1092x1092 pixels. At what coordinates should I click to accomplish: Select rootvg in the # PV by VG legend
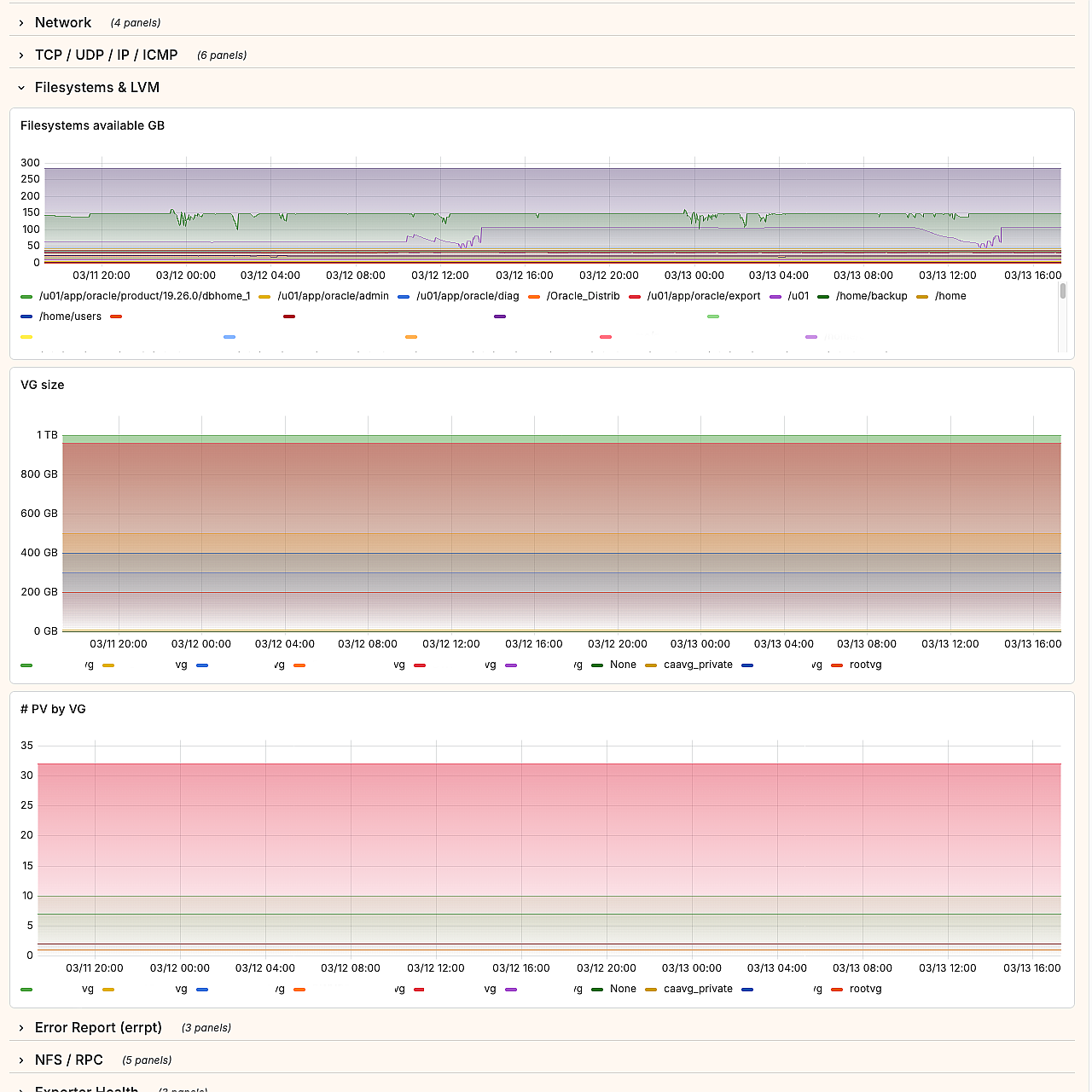pos(865,989)
